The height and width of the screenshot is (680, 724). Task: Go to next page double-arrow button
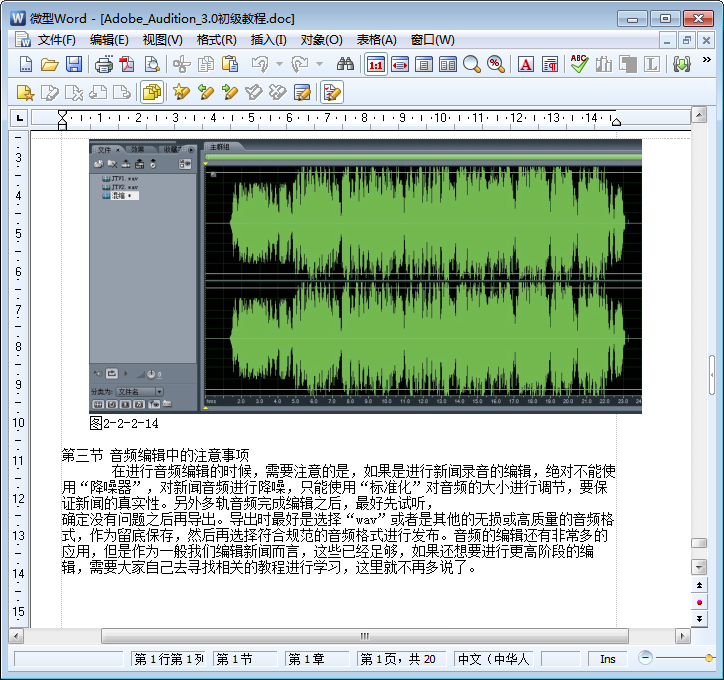(699, 619)
